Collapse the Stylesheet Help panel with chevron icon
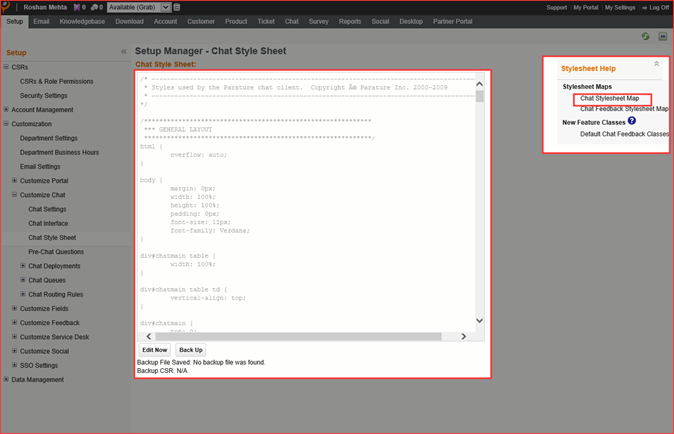The height and width of the screenshot is (434, 674). [x=657, y=64]
